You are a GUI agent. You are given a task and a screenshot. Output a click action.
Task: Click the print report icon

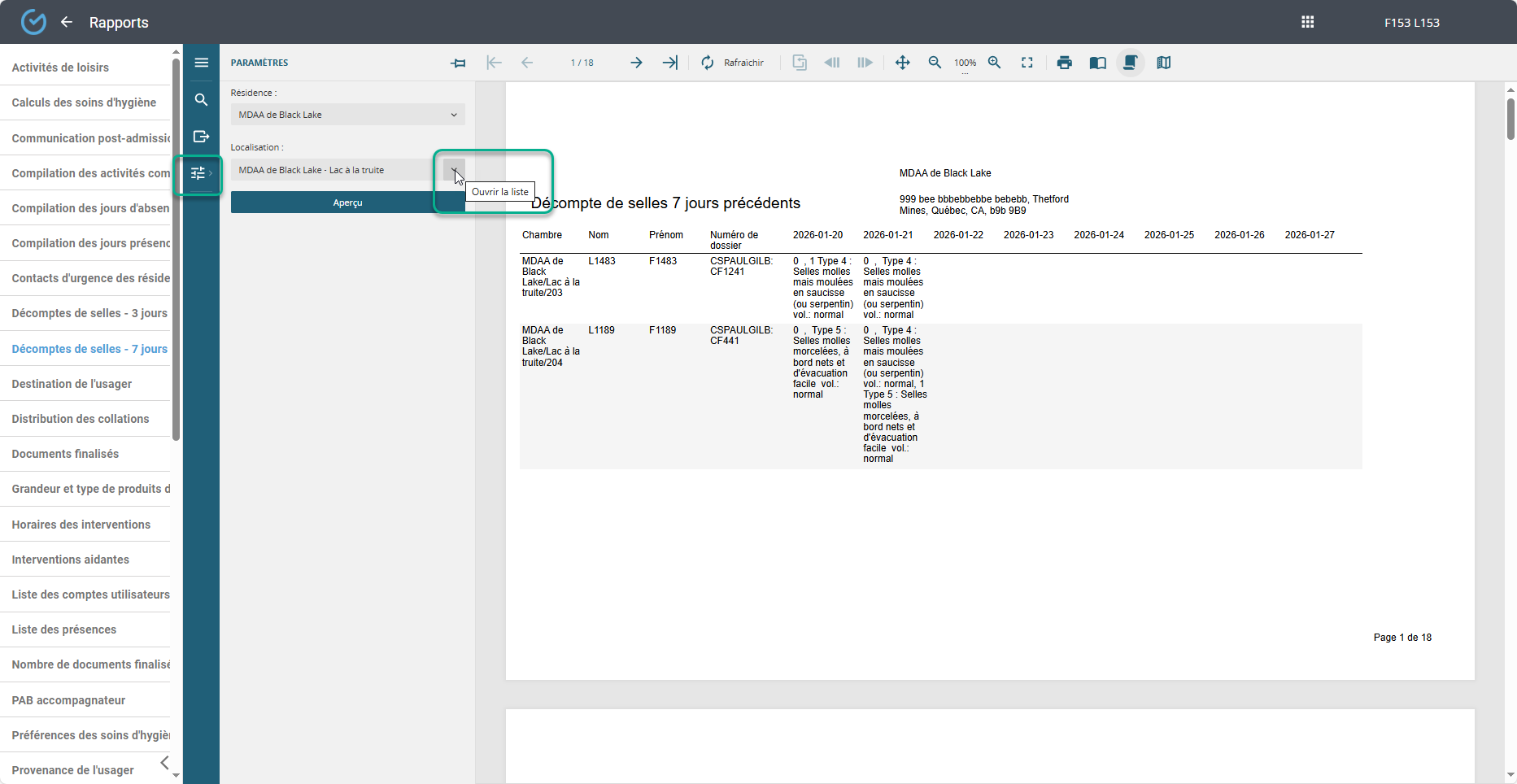[x=1064, y=63]
